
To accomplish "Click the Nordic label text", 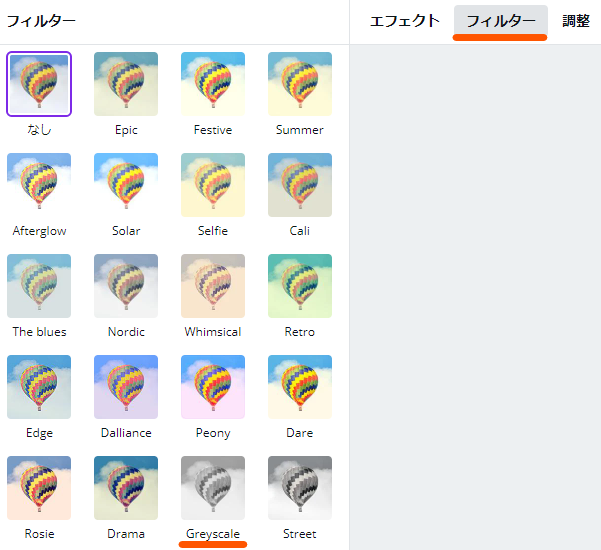I will pyautogui.click(x=126, y=332).
